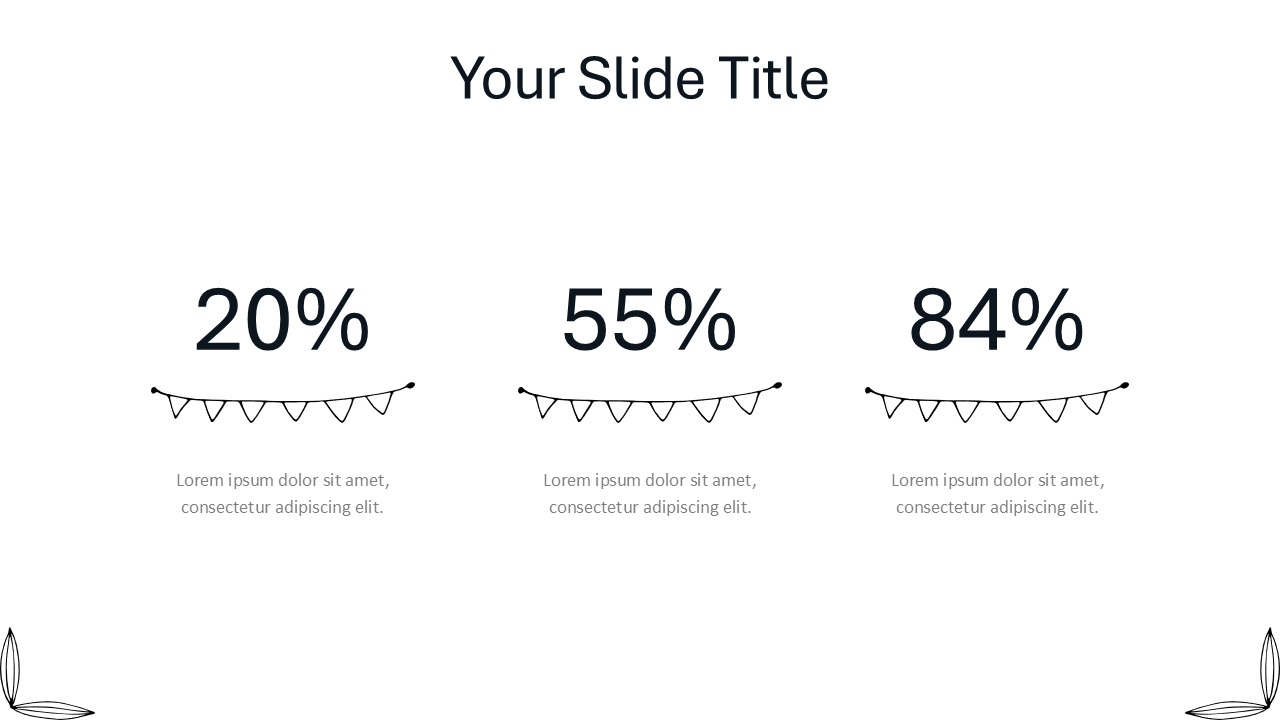Click 'consectetur adipiscing elit.' below 20%
The width and height of the screenshot is (1280, 720).
[283, 507]
